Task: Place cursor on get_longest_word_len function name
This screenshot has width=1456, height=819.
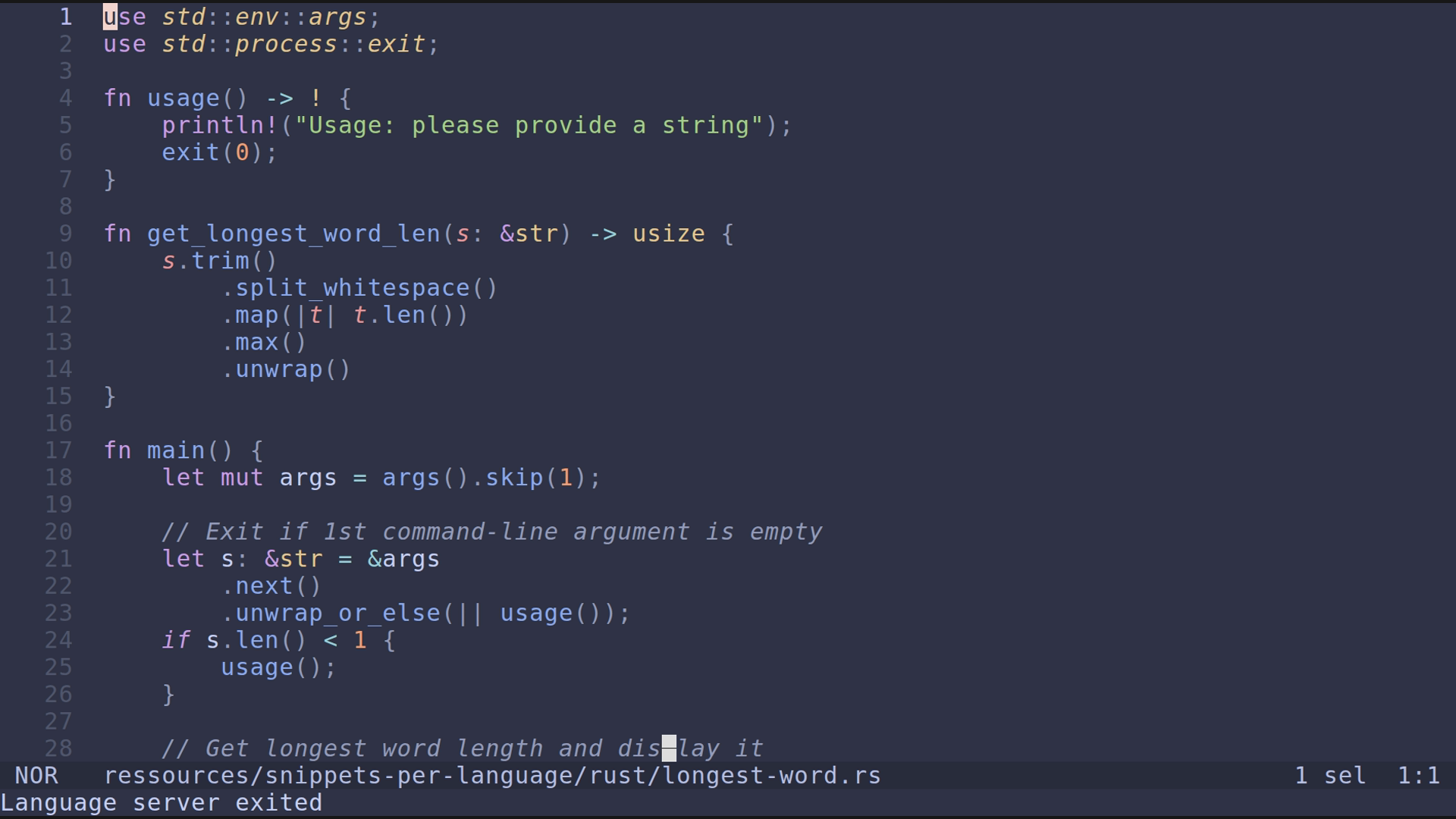Action: 293,234
